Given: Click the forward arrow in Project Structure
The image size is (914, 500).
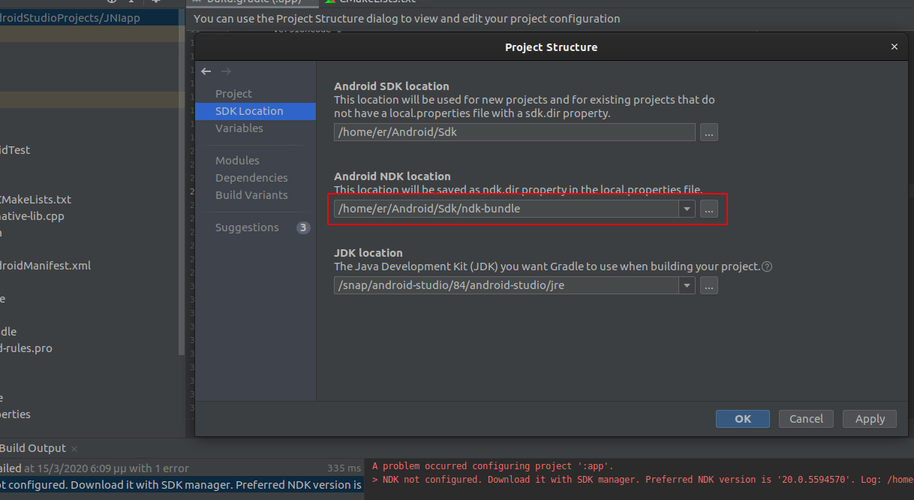Looking at the screenshot, I should pyautogui.click(x=226, y=72).
